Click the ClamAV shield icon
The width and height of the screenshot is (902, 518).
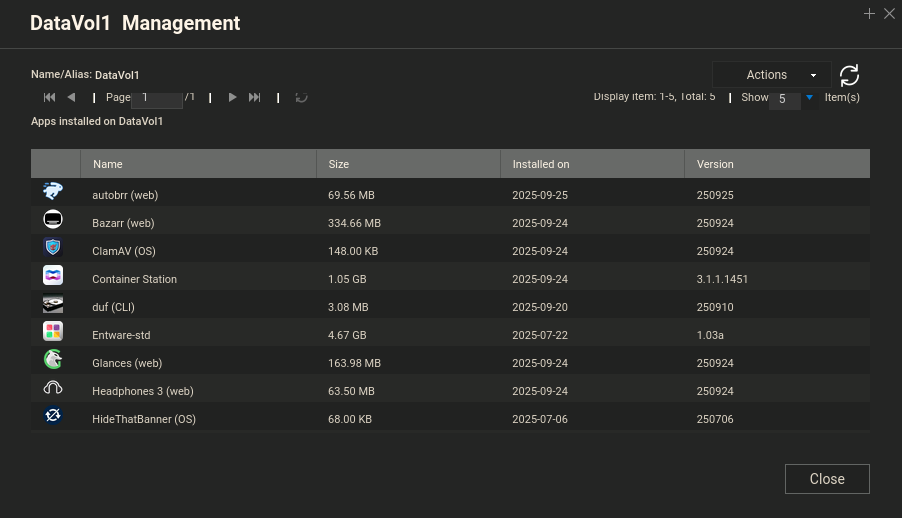pyautogui.click(x=53, y=247)
